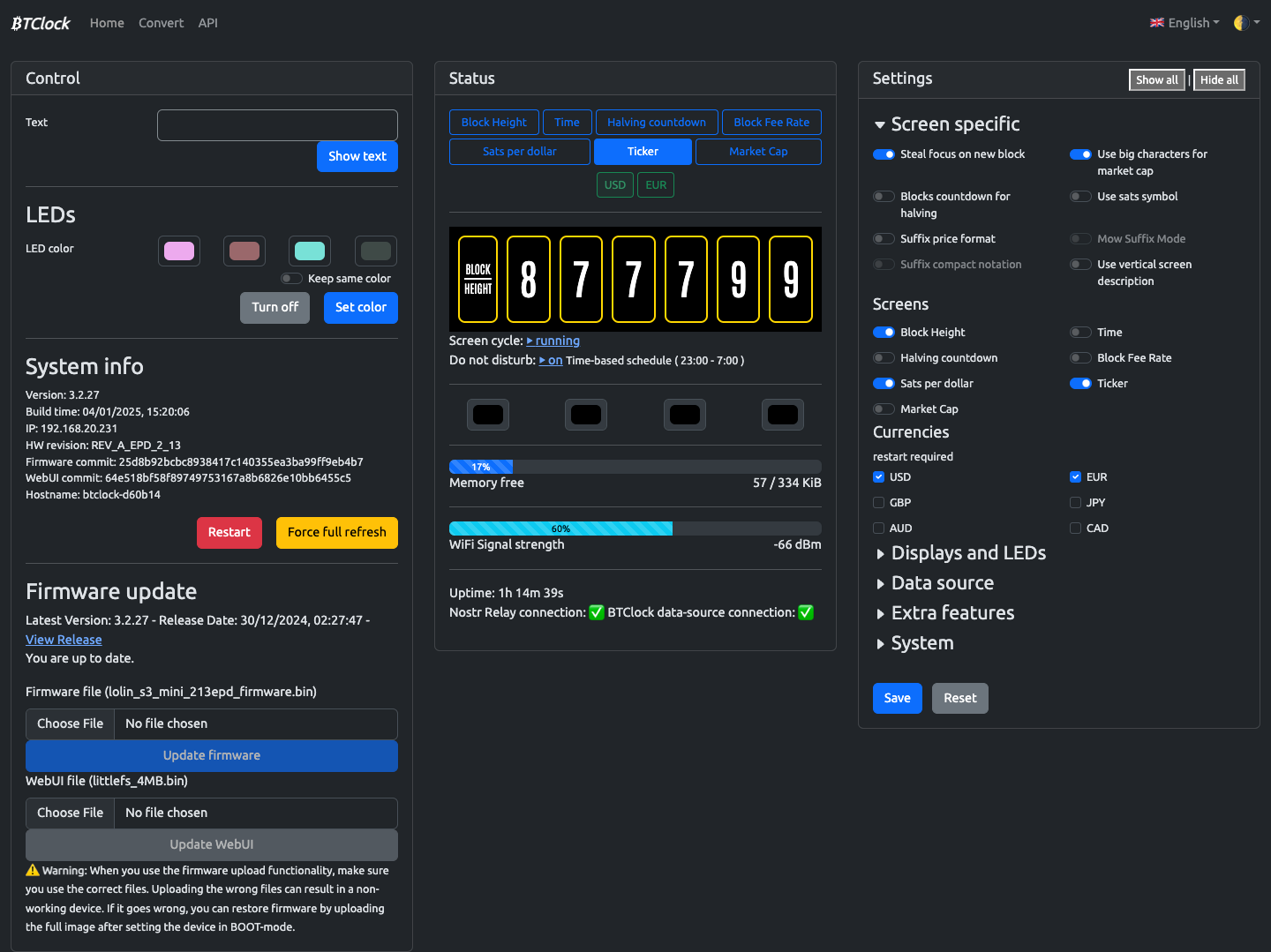The image size is (1271, 952).
Task: Click the first status LED indicator
Action: point(488,415)
